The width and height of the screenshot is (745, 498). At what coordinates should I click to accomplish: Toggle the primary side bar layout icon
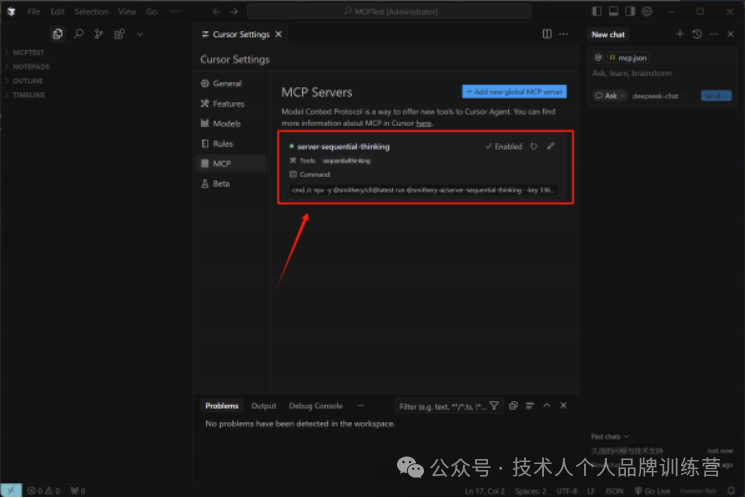click(597, 11)
